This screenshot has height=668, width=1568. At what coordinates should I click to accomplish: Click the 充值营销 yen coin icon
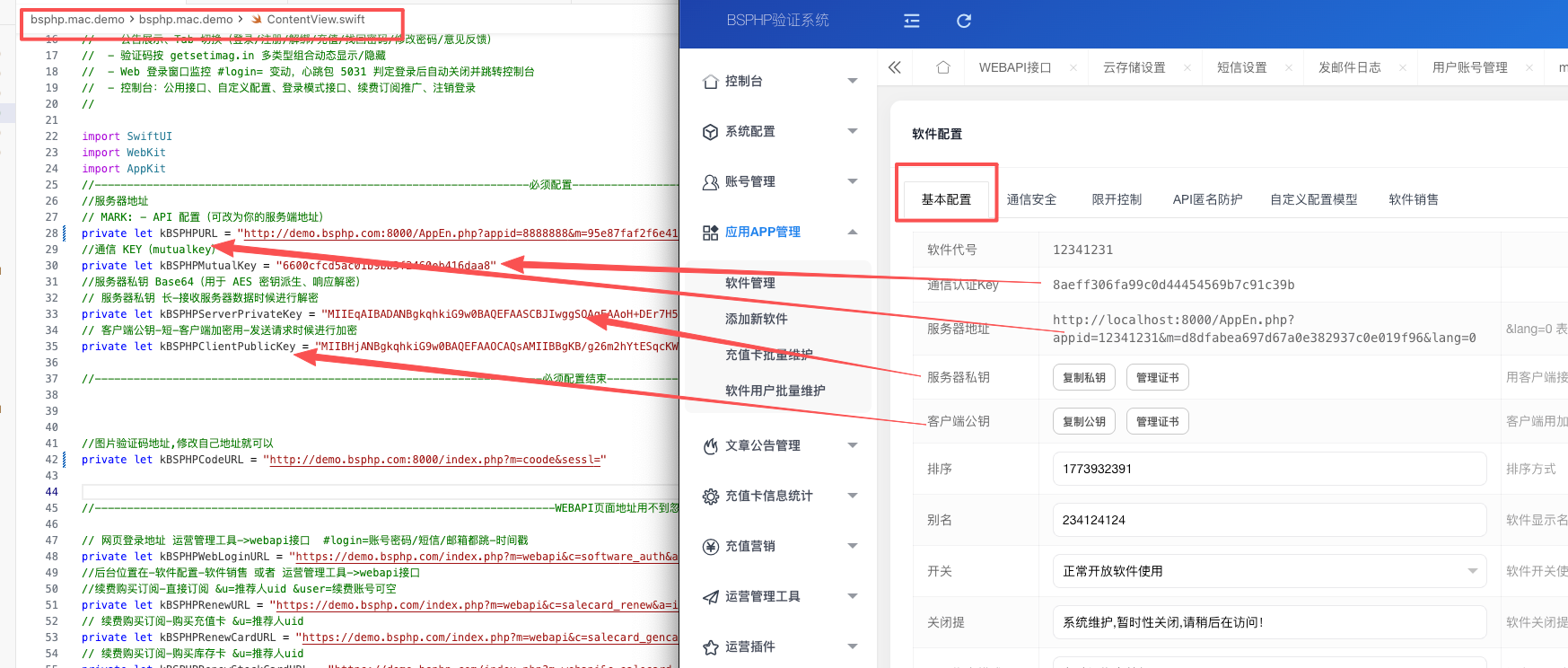710,547
